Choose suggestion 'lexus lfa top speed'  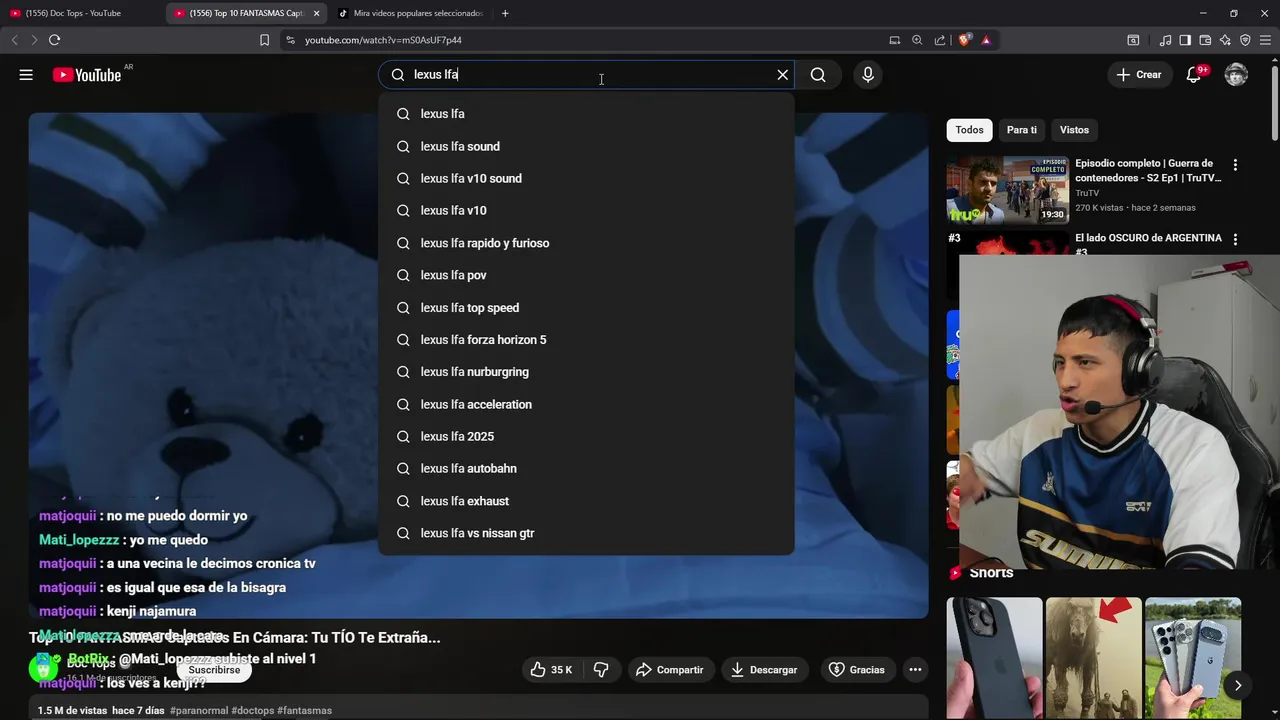pos(586,307)
